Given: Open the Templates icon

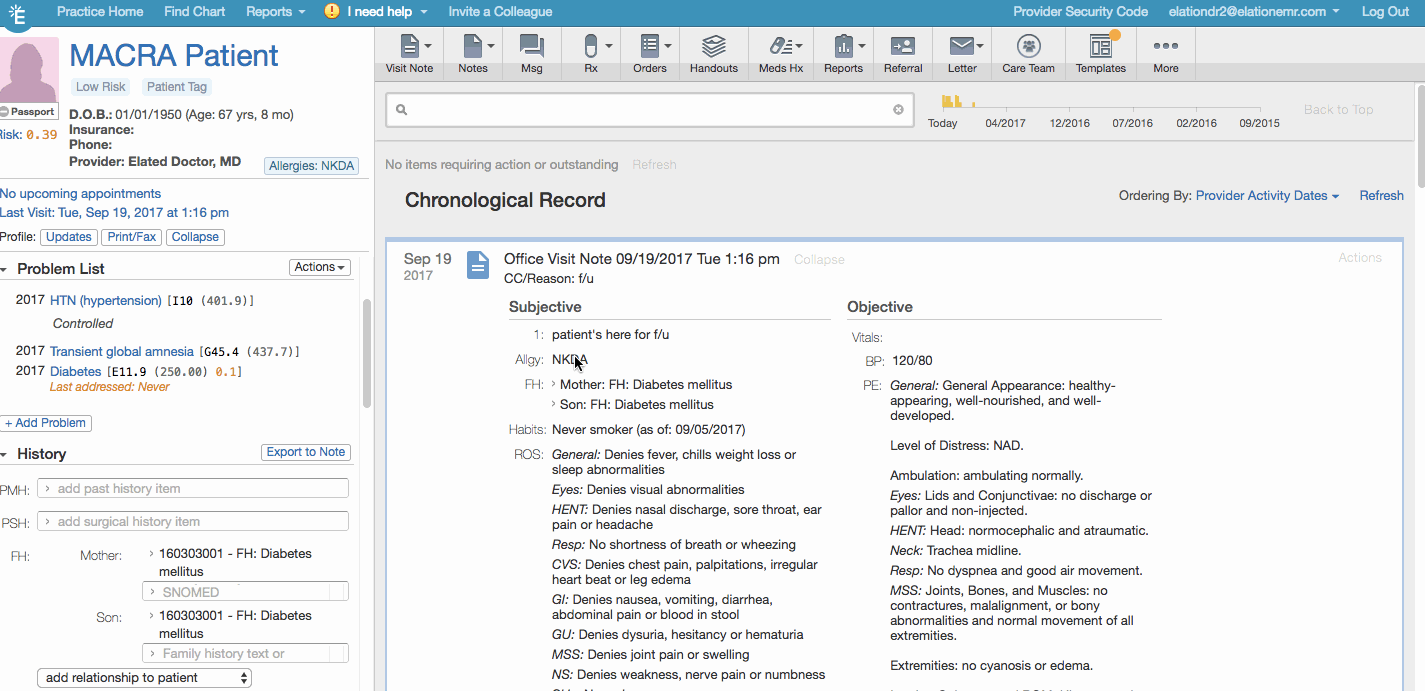Looking at the screenshot, I should 1101,46.
